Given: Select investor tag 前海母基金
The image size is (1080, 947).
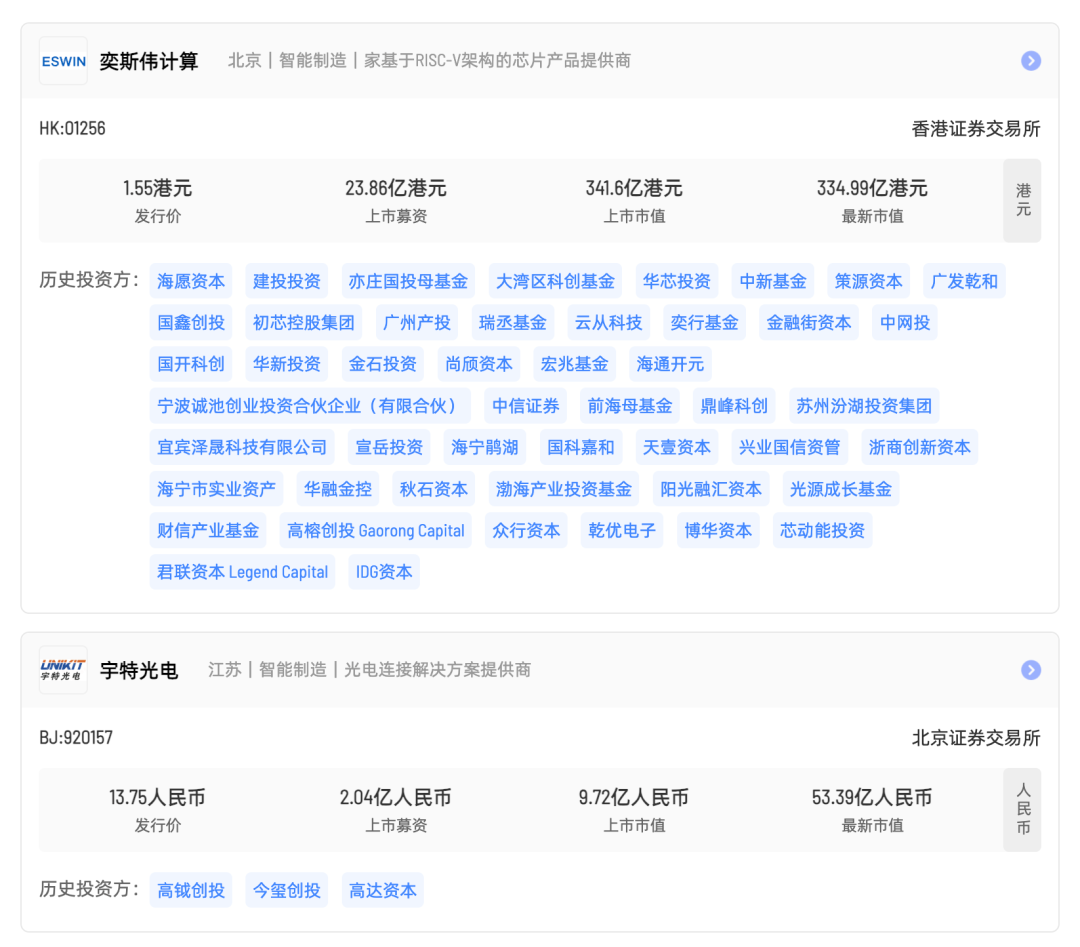Looking at the screenshot, I should coord(630,406).
